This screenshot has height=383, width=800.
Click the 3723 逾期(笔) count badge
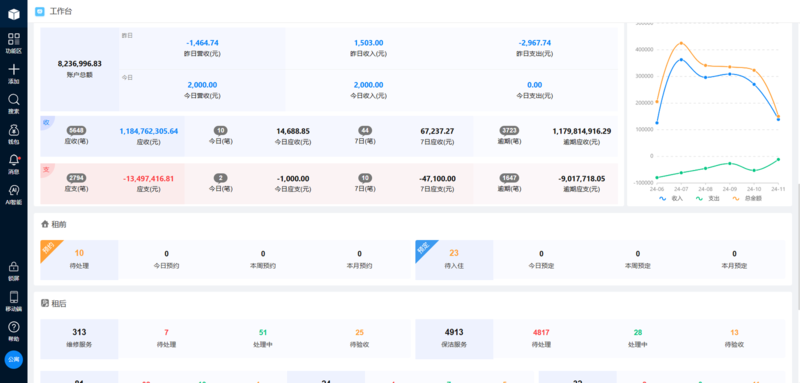coord(509,131)
